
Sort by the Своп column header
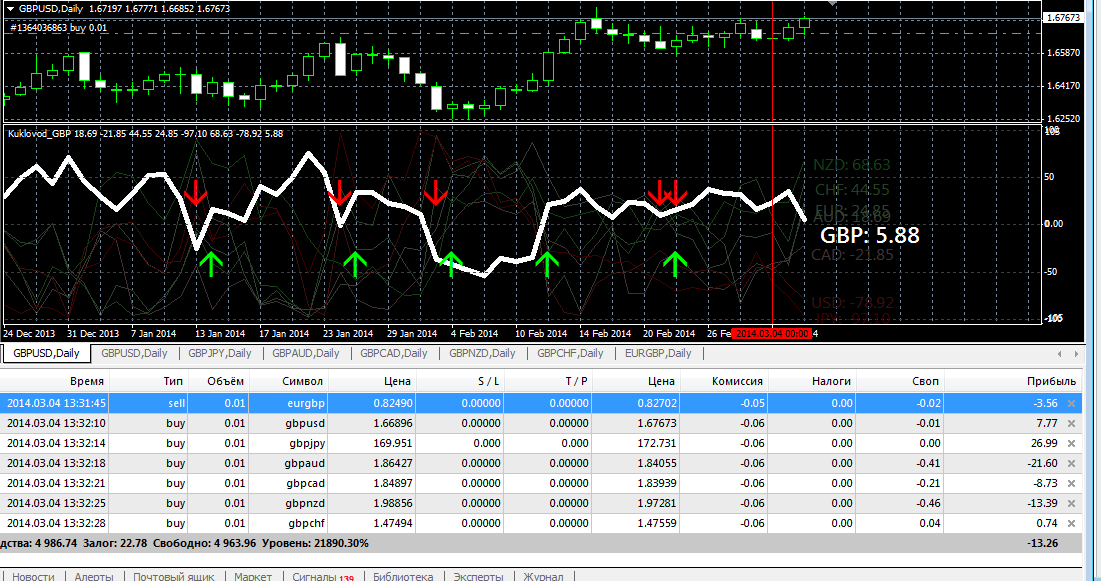[925, 381]
